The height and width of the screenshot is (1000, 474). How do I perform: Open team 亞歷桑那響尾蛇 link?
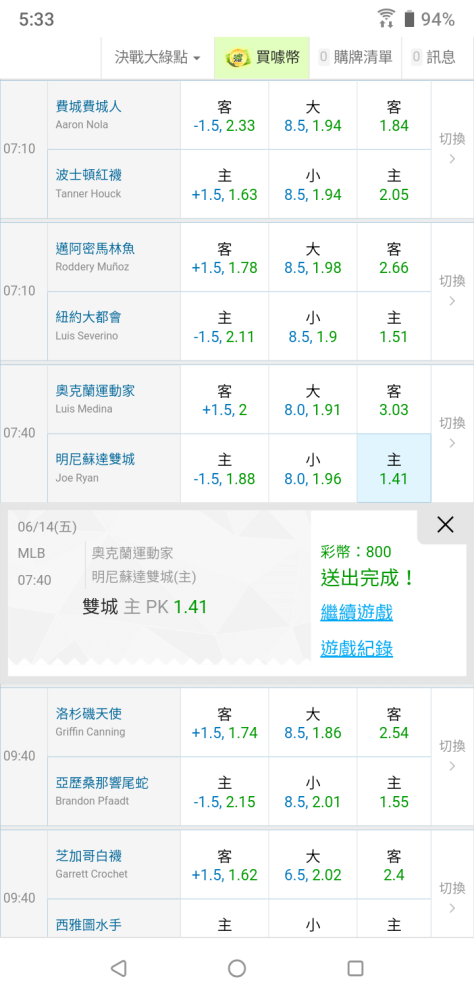(x=102, y=783)
